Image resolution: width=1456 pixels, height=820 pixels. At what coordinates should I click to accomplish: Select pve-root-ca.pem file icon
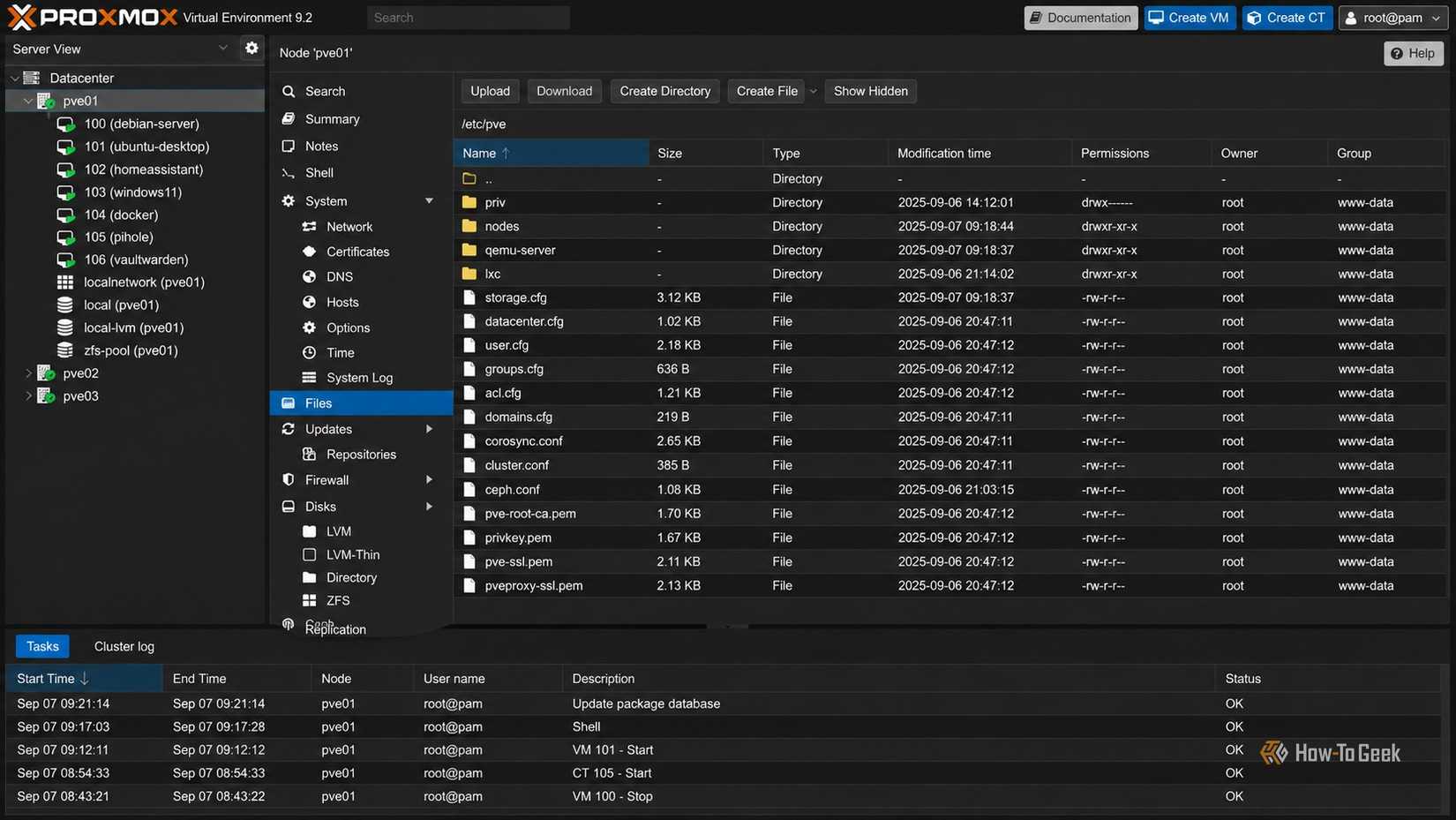tap(469, 514)
